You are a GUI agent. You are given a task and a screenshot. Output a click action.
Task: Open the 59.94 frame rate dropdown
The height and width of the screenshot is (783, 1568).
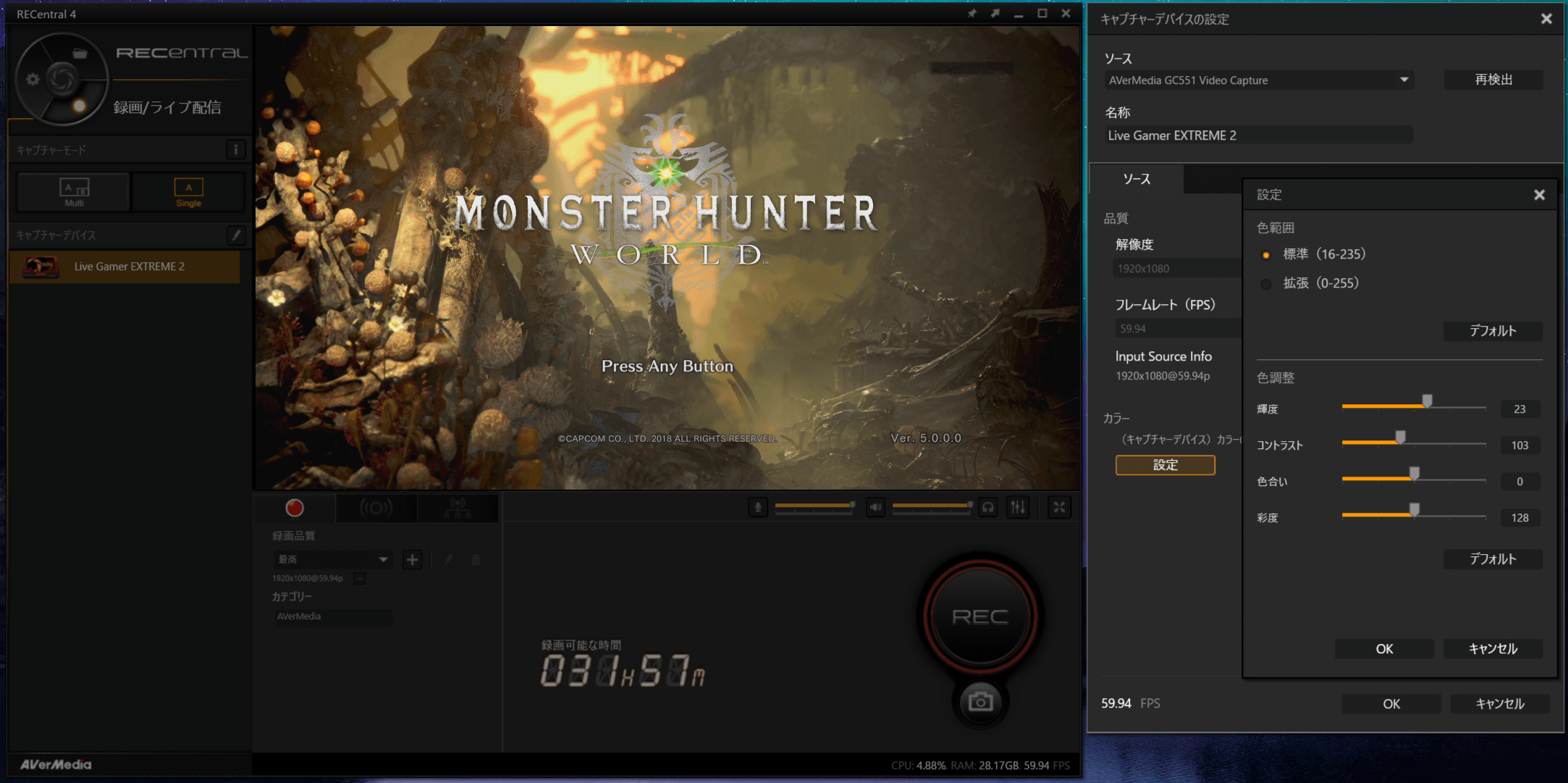(x=1179, y=329)
